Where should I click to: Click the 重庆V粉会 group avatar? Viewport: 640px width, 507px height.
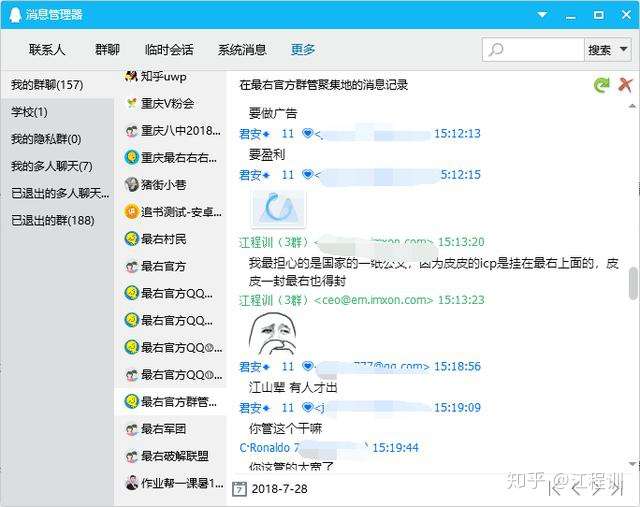(131, 103)
